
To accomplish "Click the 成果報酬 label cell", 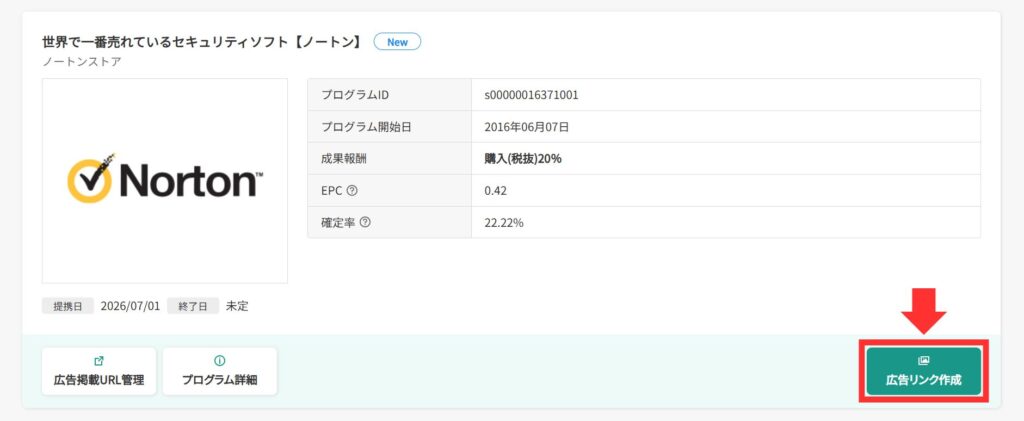I will (389, 159).
